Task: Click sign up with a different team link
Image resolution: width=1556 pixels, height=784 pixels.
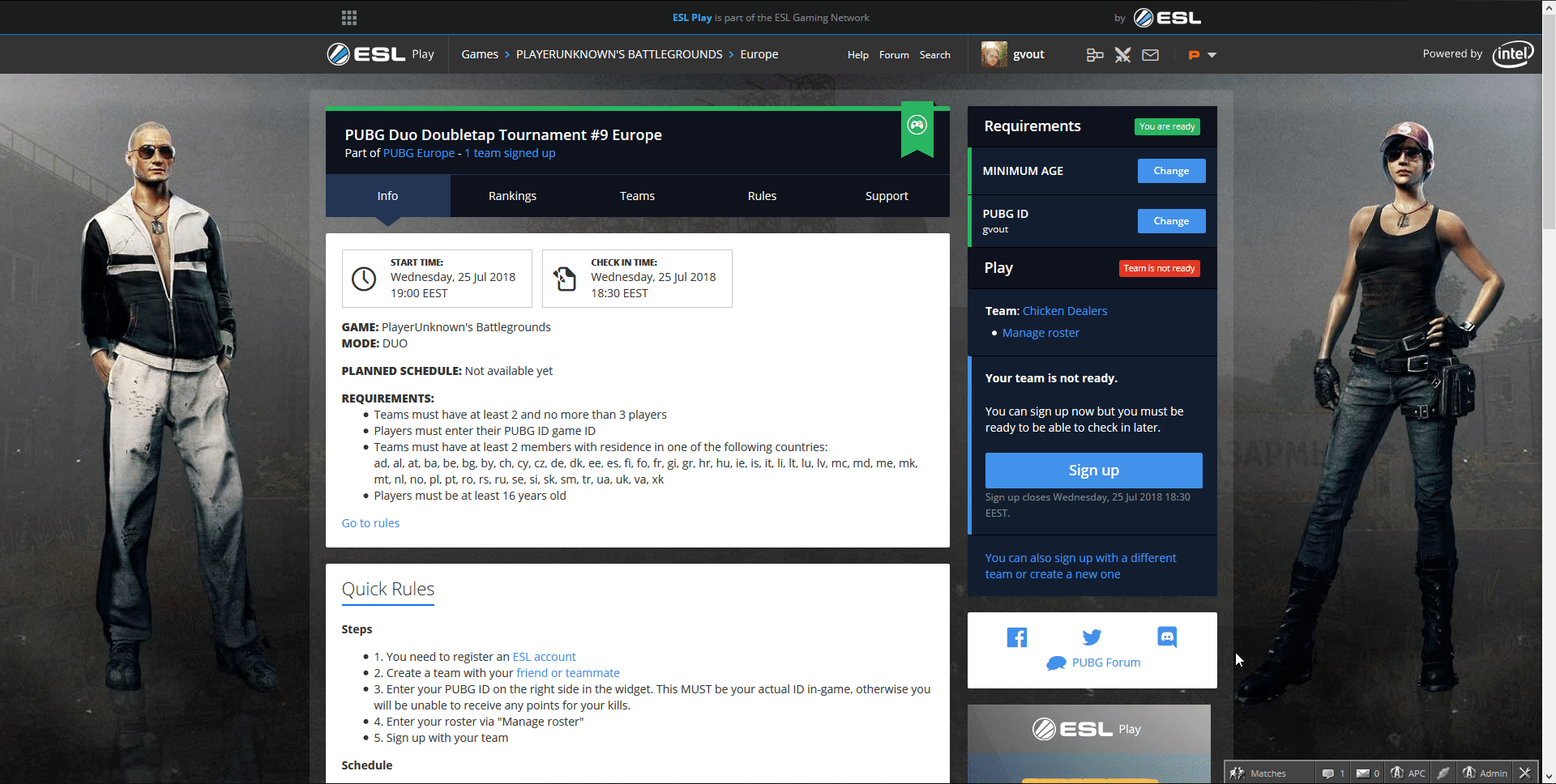Action: pyautogui.click(x=1080, y=566)
